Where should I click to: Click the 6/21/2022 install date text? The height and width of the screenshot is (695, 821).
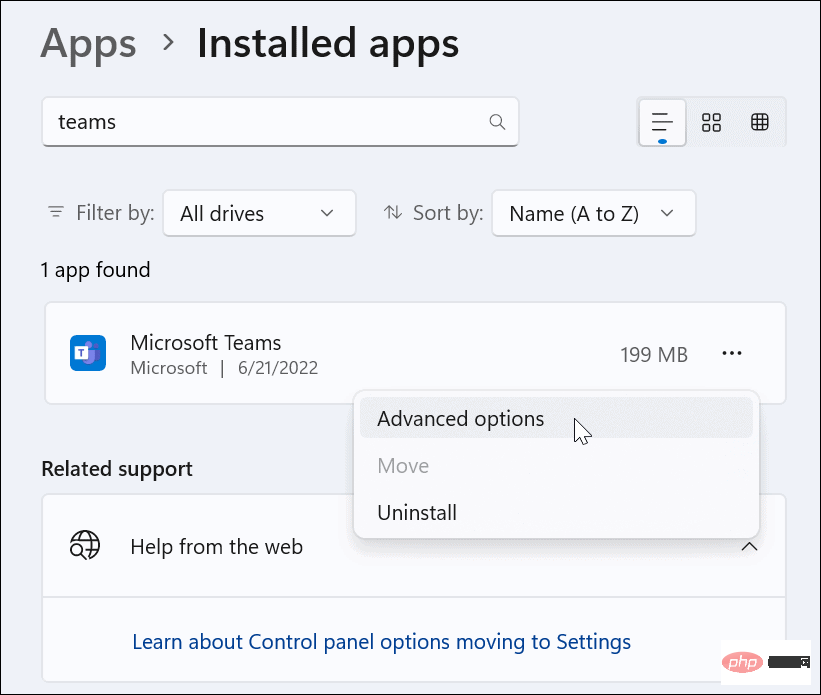coord(278,368)
